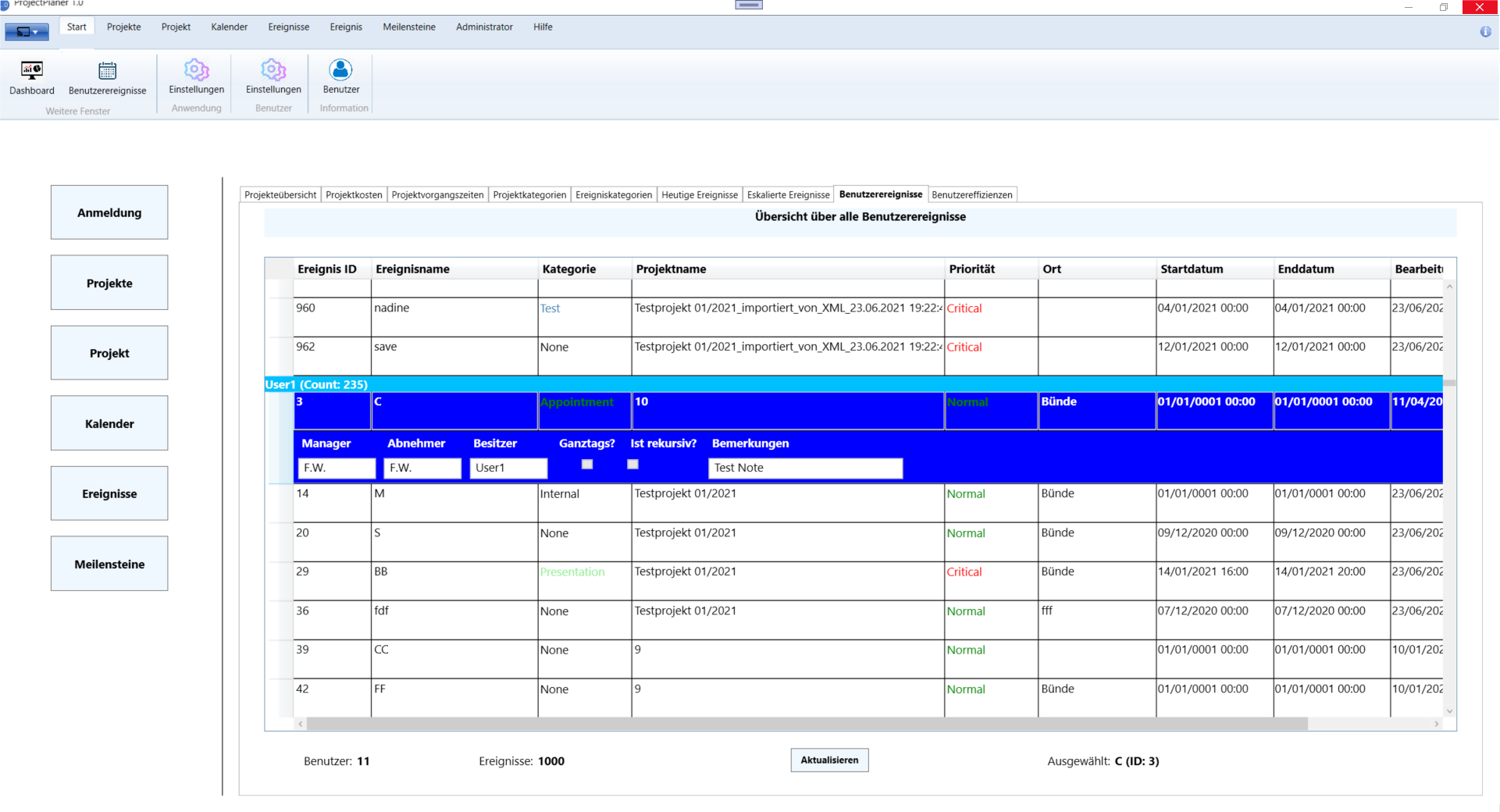Click the Anmeldung sidebar button
The height and width of the screenshot is (812, 1500).
[x=109, y=212]
